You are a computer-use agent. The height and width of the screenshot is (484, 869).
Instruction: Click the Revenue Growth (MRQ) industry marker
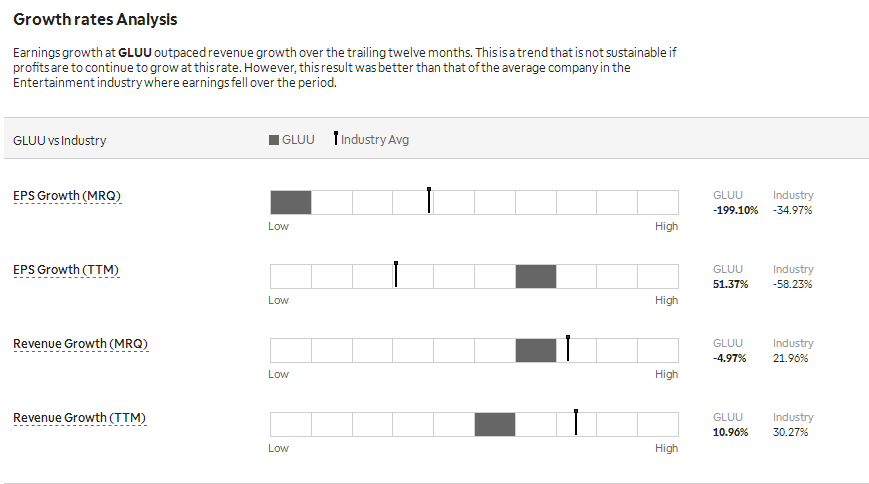click(568, 348)
